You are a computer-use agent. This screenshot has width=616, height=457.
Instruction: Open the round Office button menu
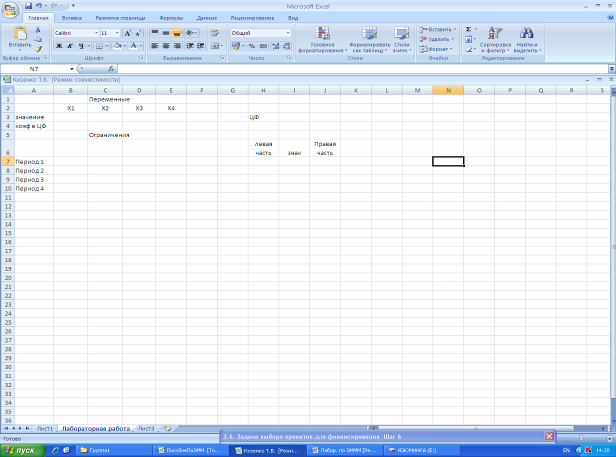[10, 10]
